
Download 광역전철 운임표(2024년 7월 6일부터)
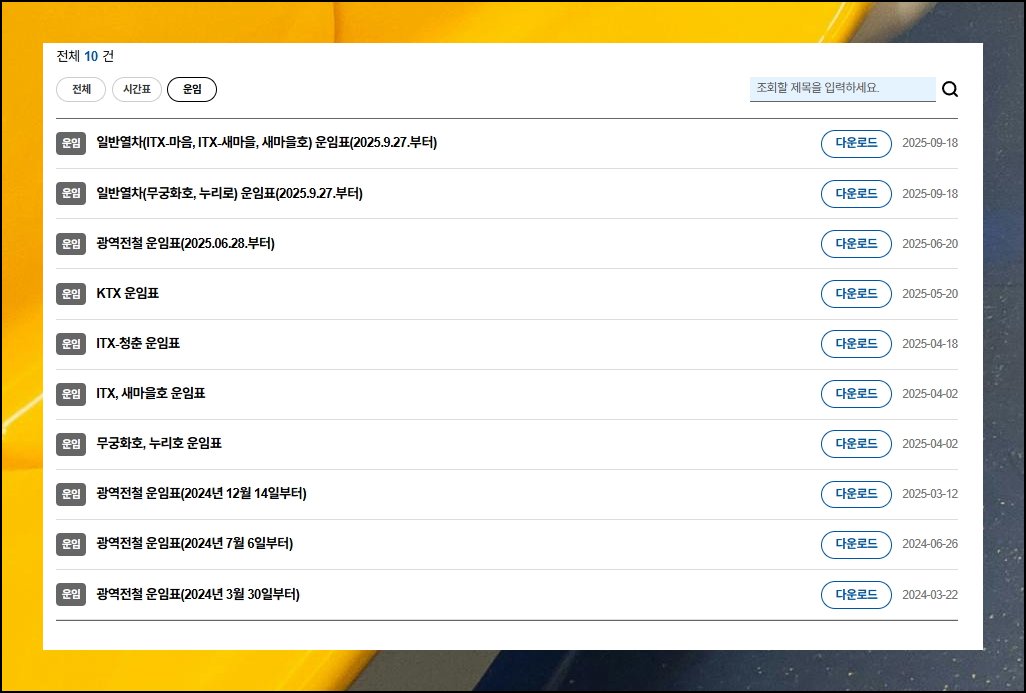click(x=856, y=544)
